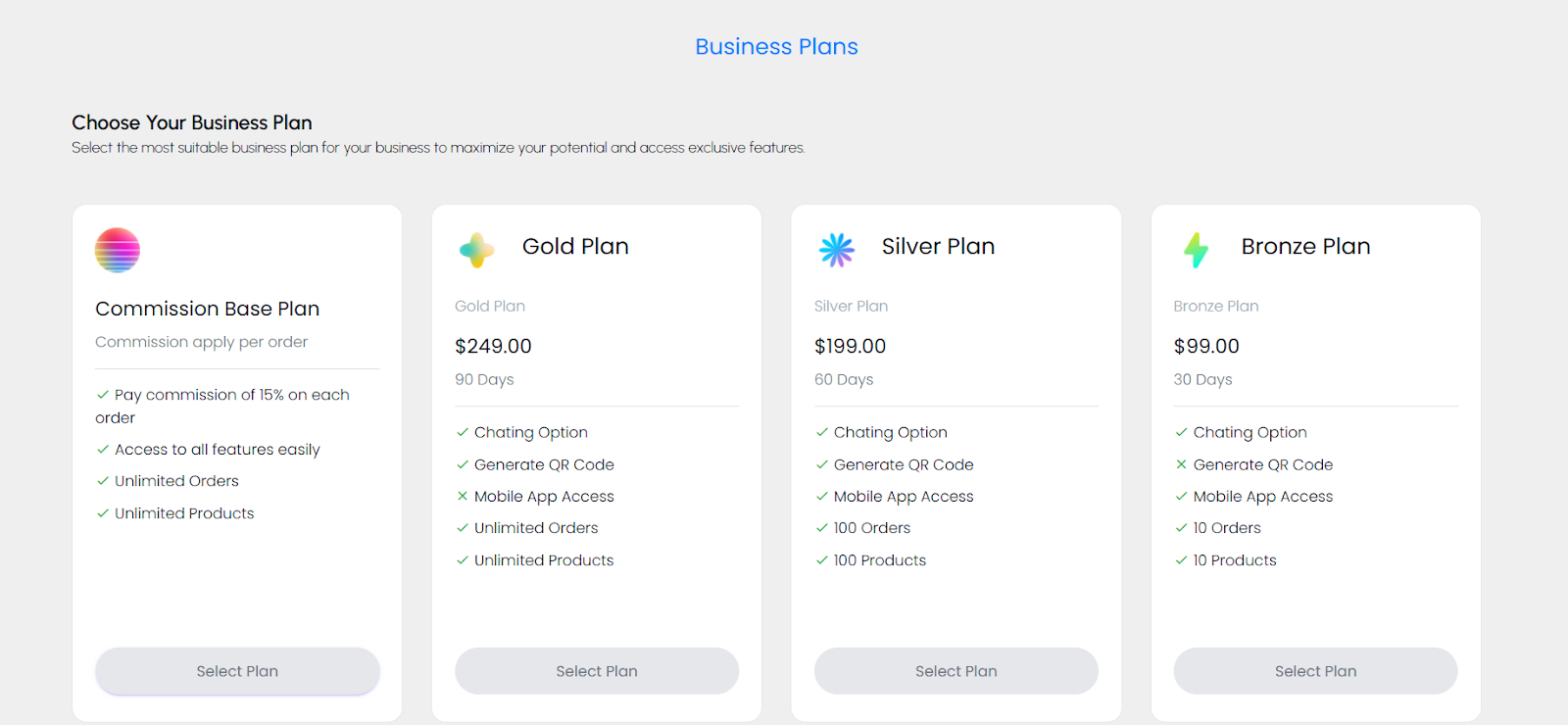Click the Silver Plan title text
The image size is (1568, 725).
[x=938, y=247]
